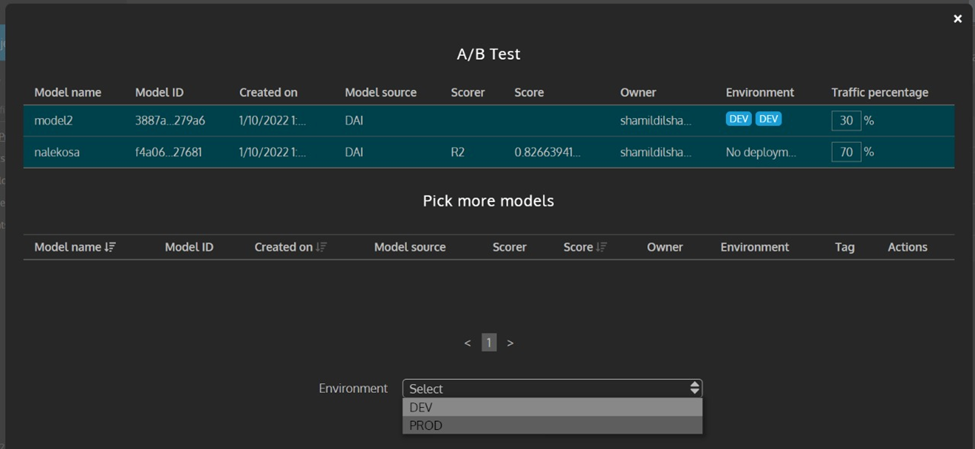The width and height of the screenshot is (975, 449).
Task: Open the Environment select dropdown
Action: [x=551, y=388]
